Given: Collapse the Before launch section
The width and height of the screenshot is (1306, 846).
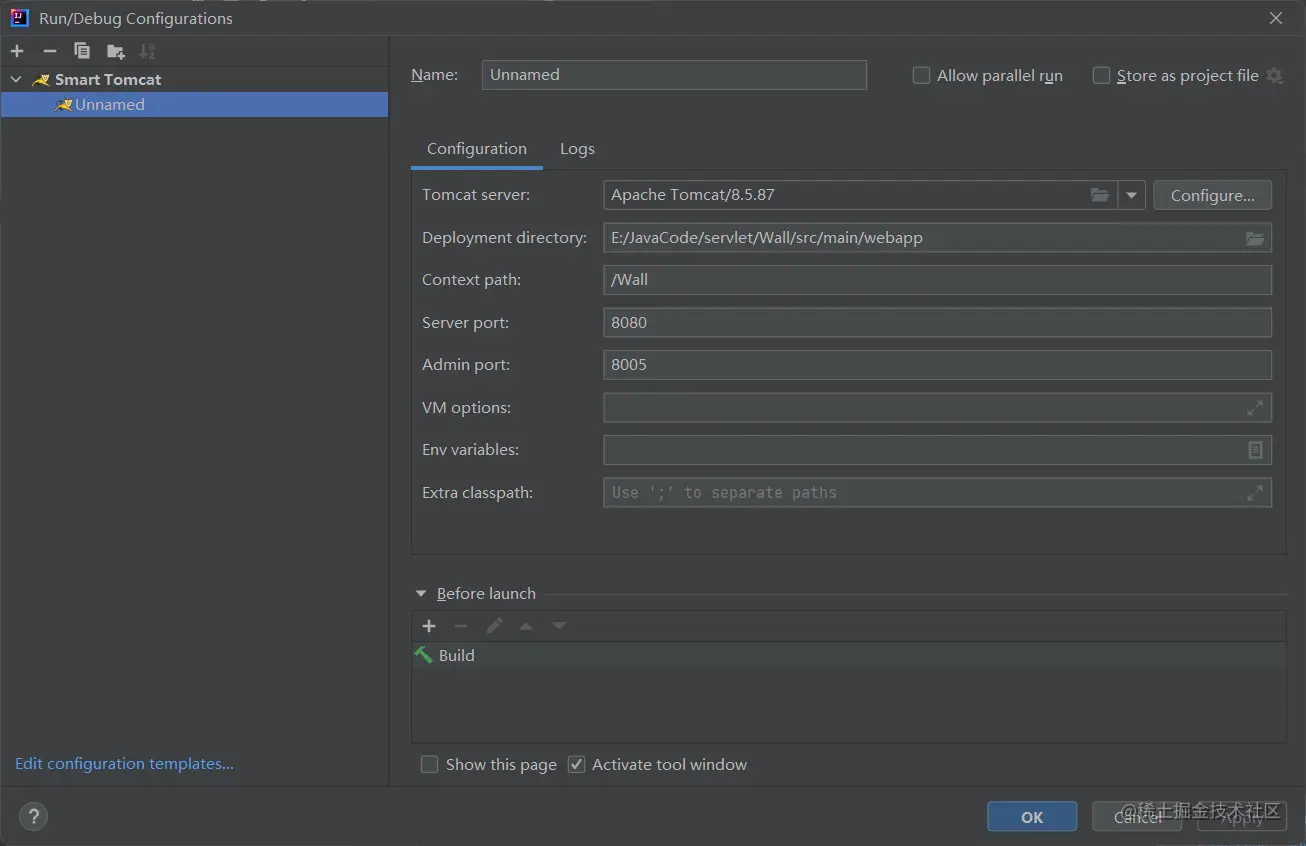Looking at the screenshot, I should (421, 594).
